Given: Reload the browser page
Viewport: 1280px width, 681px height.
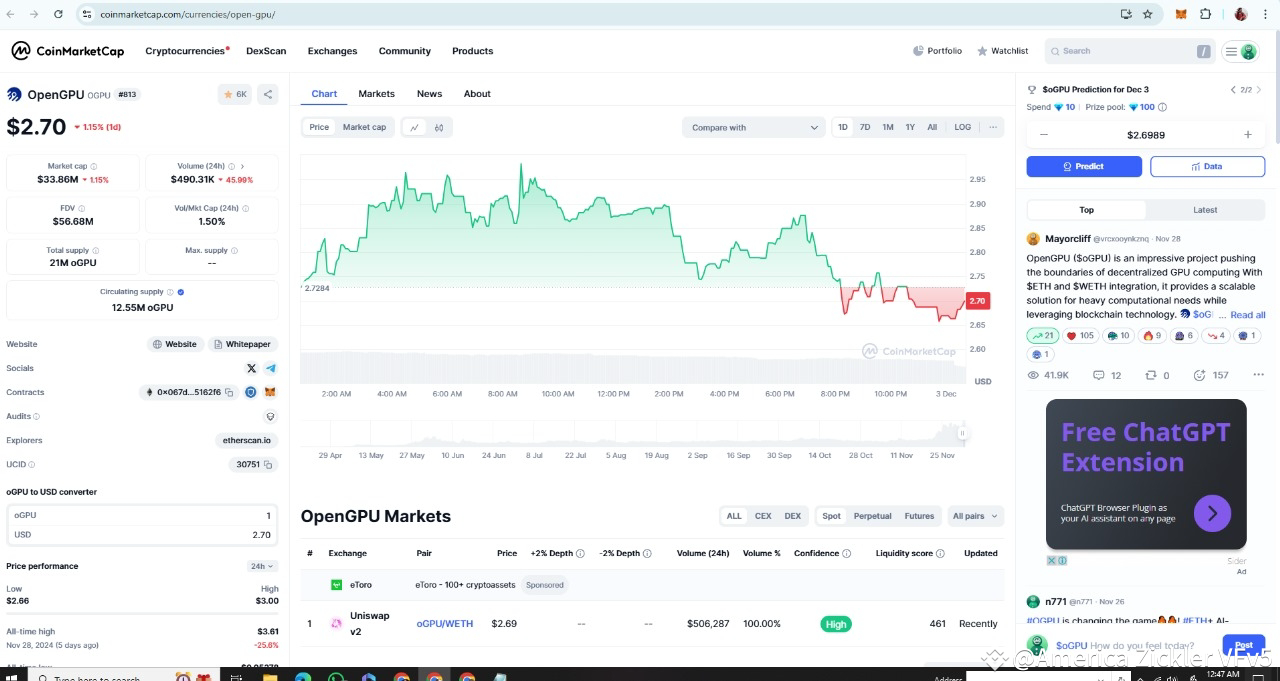Looking at the screenshot, I should tap(58, 14).
